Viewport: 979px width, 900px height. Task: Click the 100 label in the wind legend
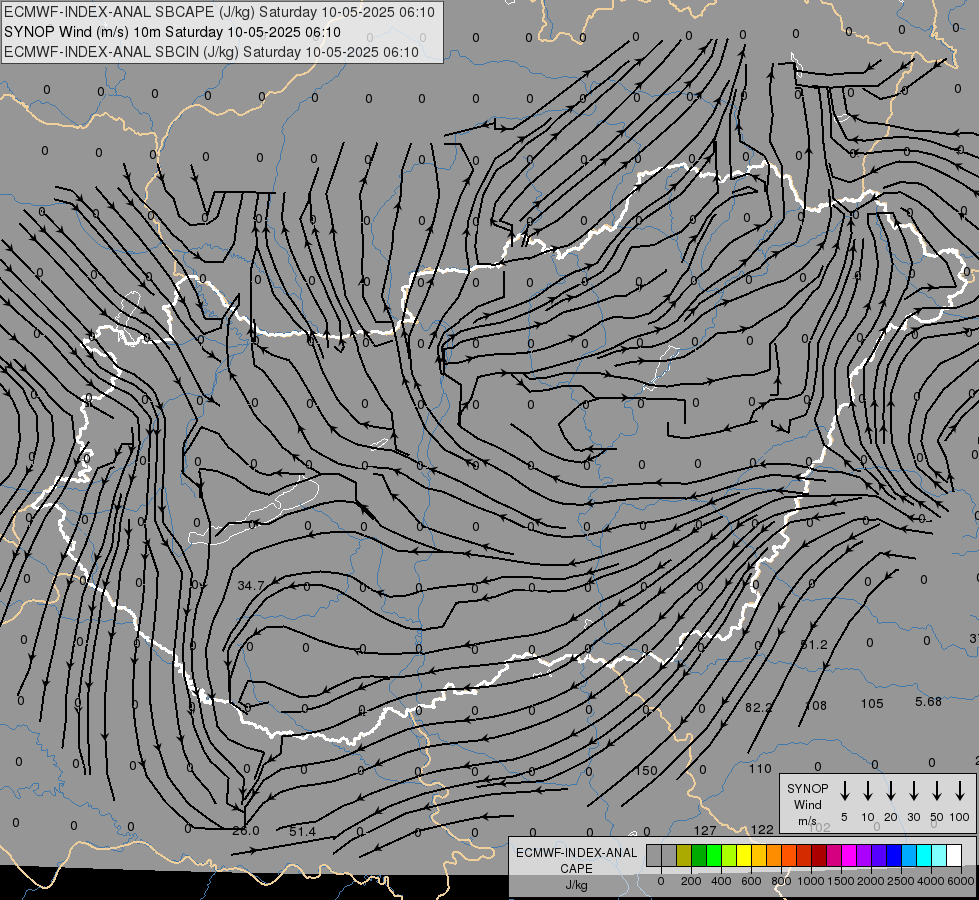(960, 817)
